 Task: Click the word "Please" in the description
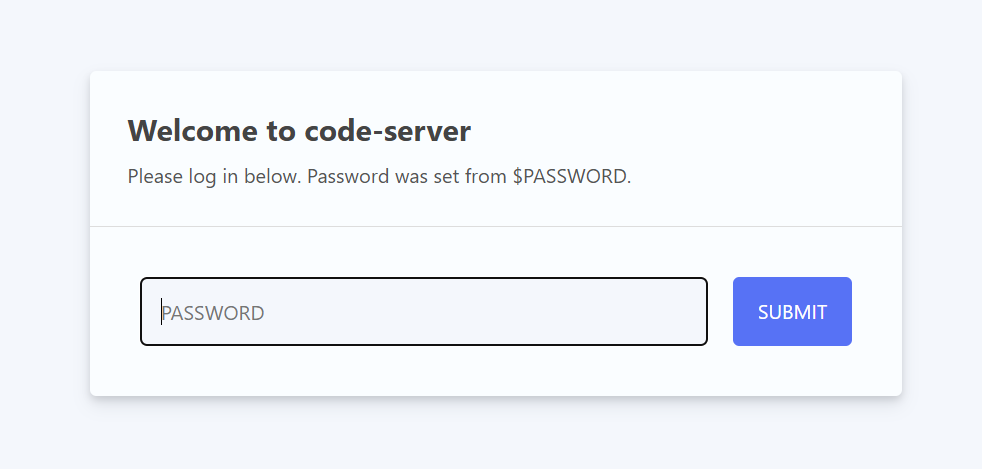(x=155, y=177)
